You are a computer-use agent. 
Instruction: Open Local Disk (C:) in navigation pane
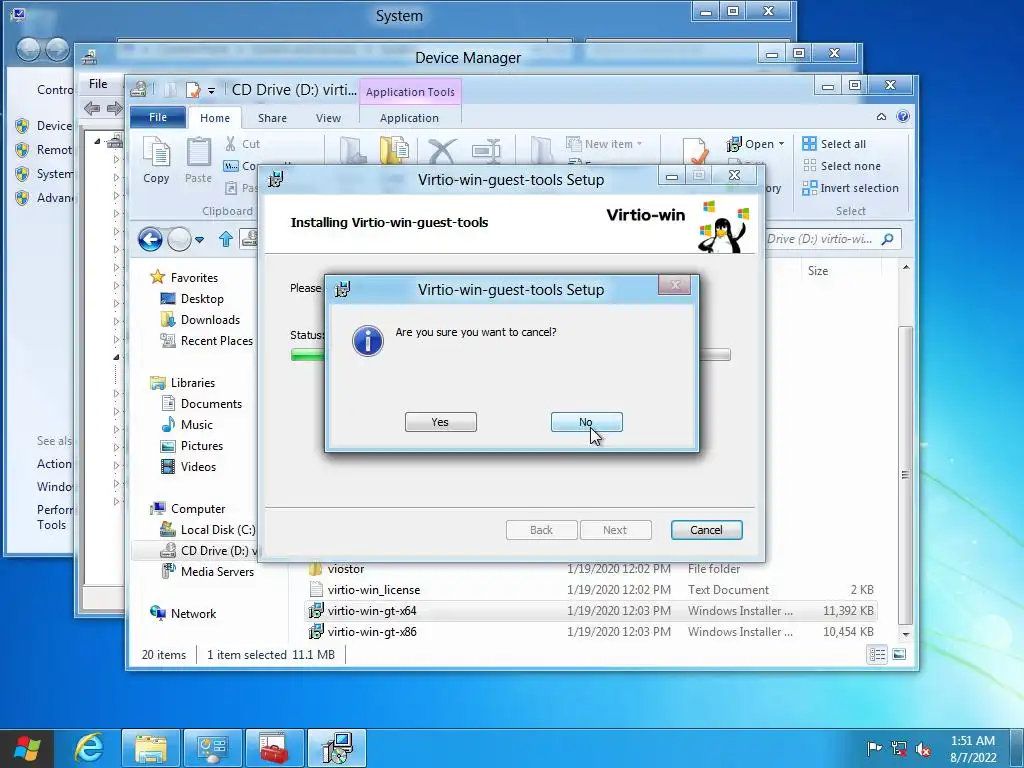[217, 530]
